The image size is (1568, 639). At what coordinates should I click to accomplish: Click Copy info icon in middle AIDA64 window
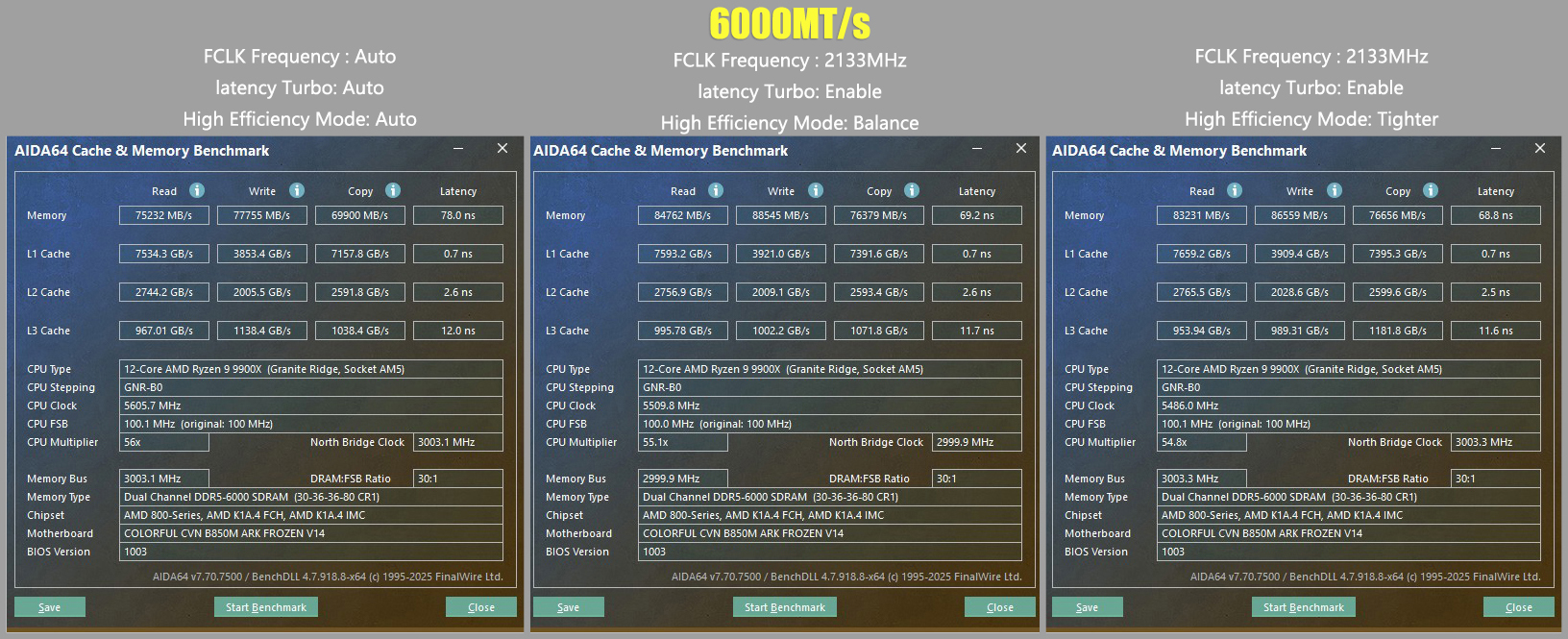912,190
